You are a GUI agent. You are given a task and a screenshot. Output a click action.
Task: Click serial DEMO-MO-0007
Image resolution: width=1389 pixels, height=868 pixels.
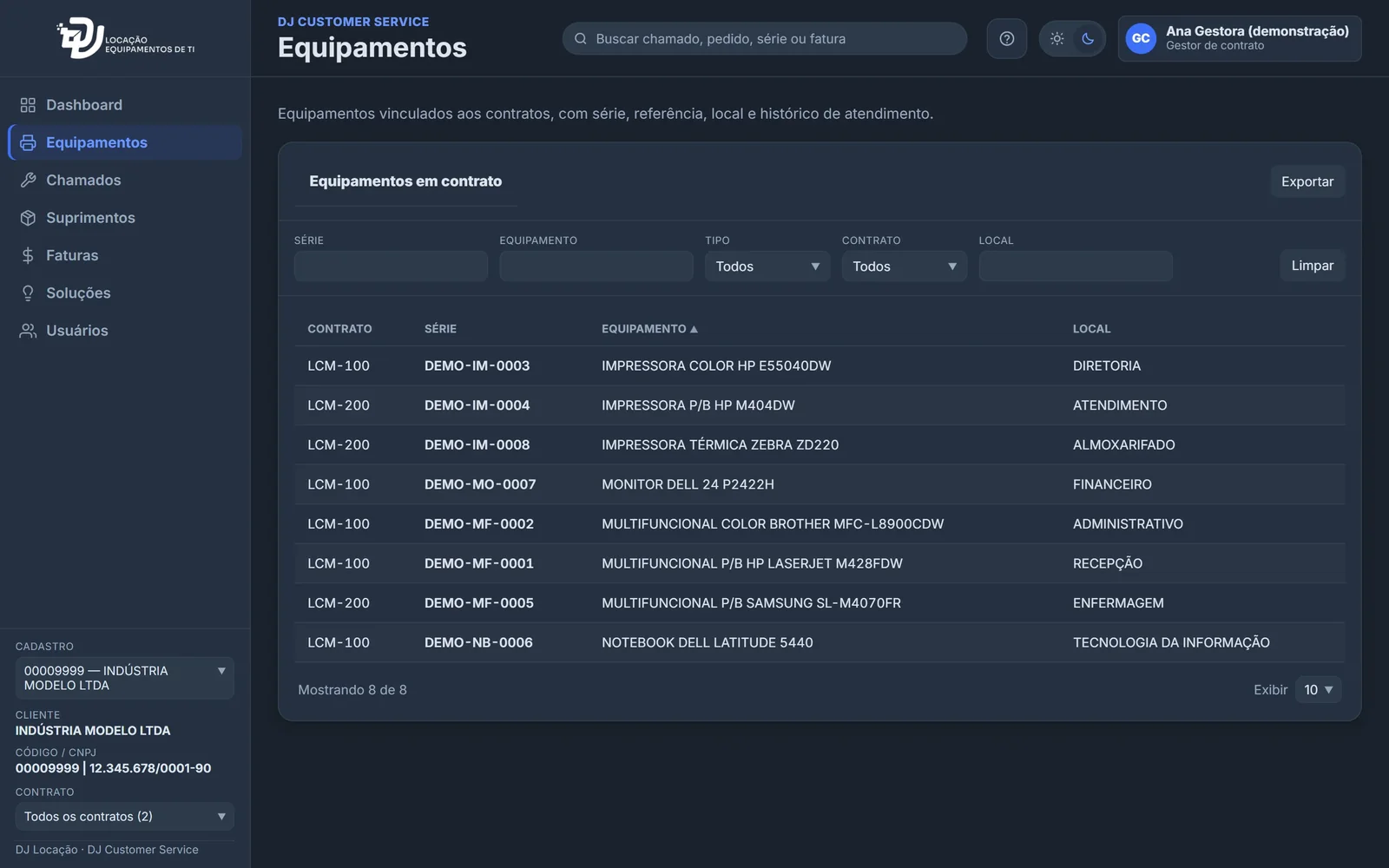pyautogui.click(x=480, y=484)
